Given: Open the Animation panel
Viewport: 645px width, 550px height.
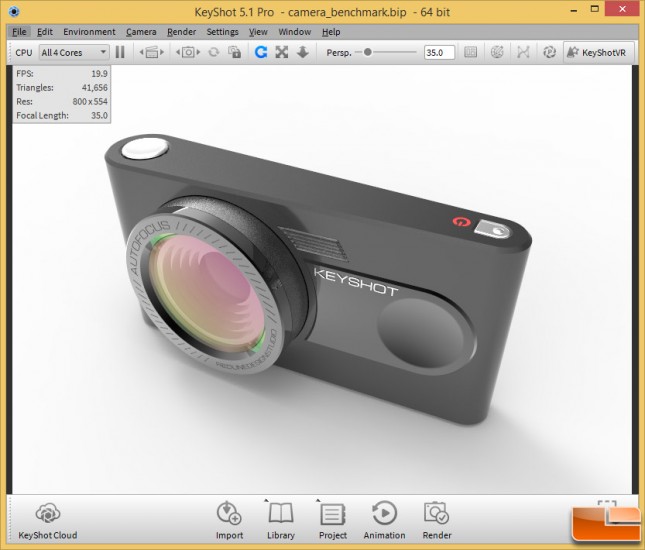Looking at the screenshot, I should 384,520.
